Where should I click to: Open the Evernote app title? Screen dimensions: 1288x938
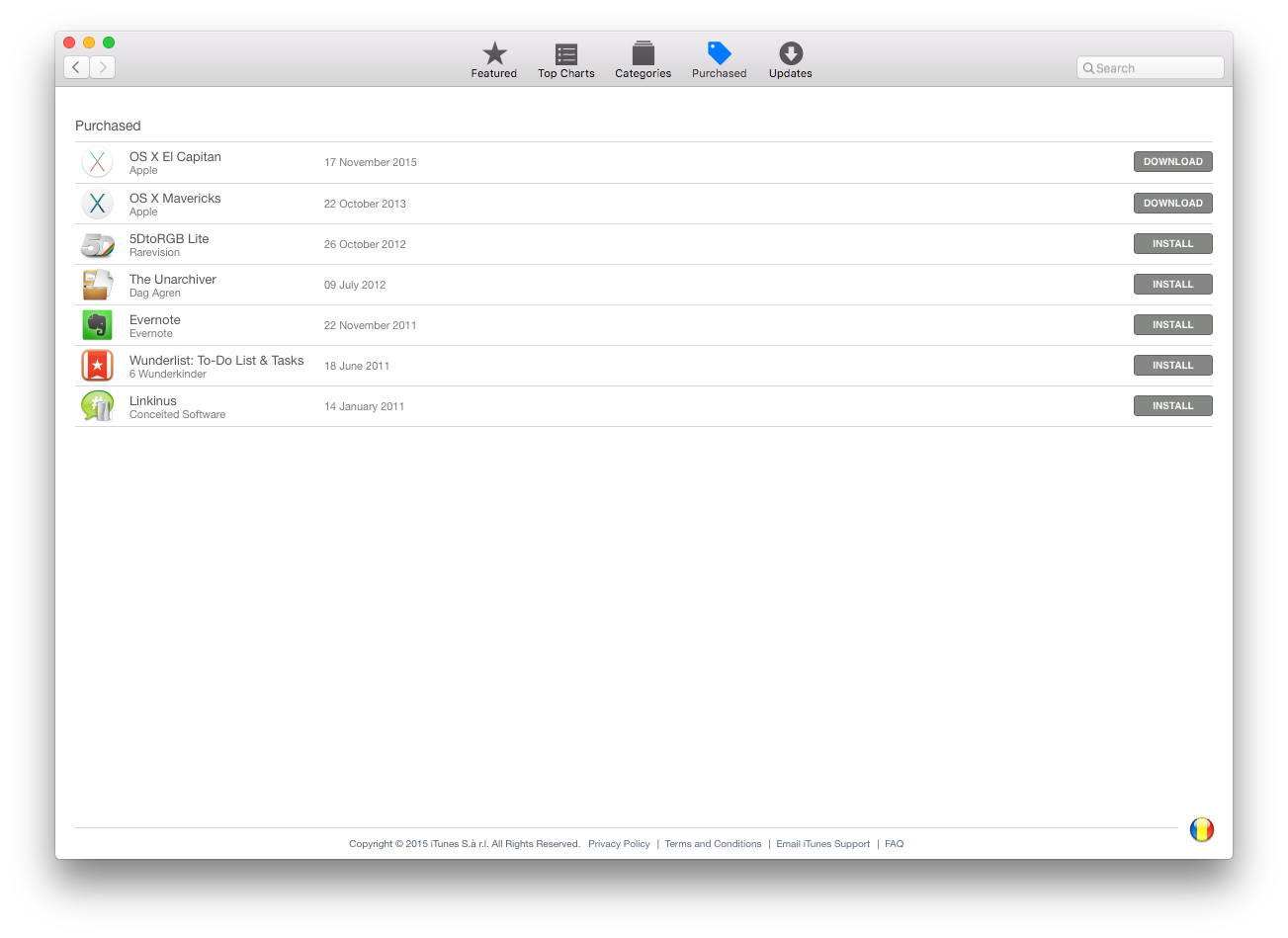pyautogui.click(x=155, y=320)
